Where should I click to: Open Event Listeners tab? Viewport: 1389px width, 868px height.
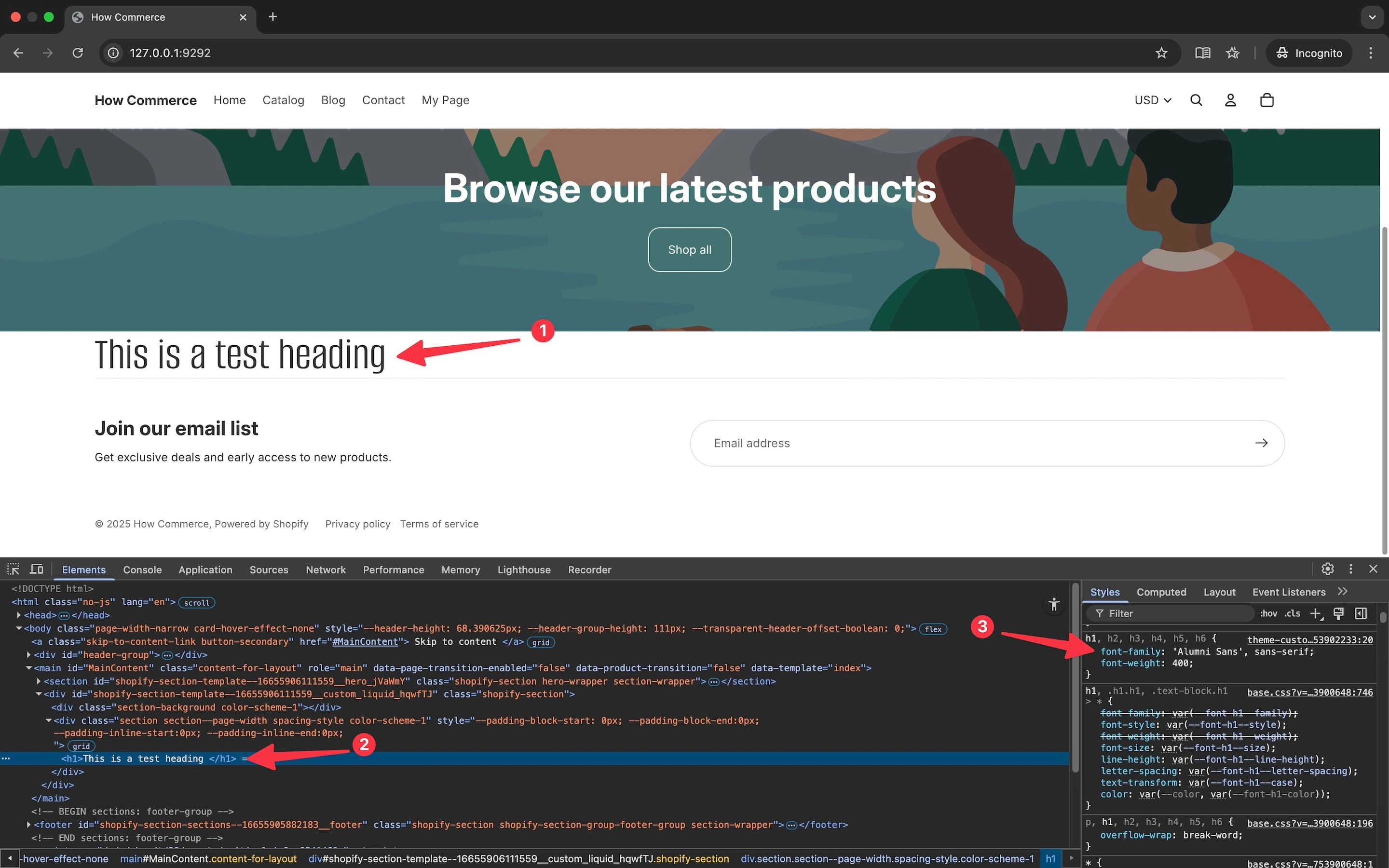1289,592
